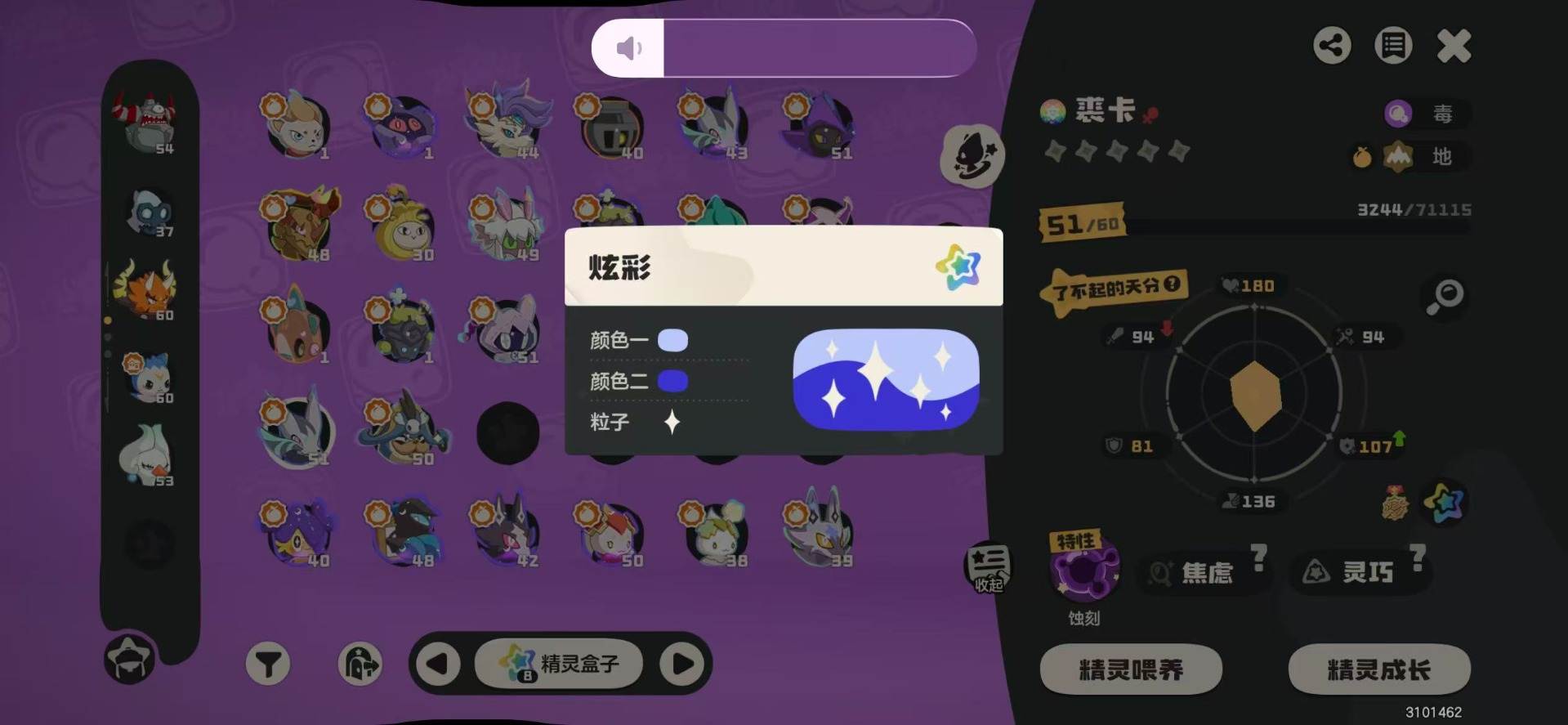Show the 焦虑 personality tag info

click(1207, 571)
